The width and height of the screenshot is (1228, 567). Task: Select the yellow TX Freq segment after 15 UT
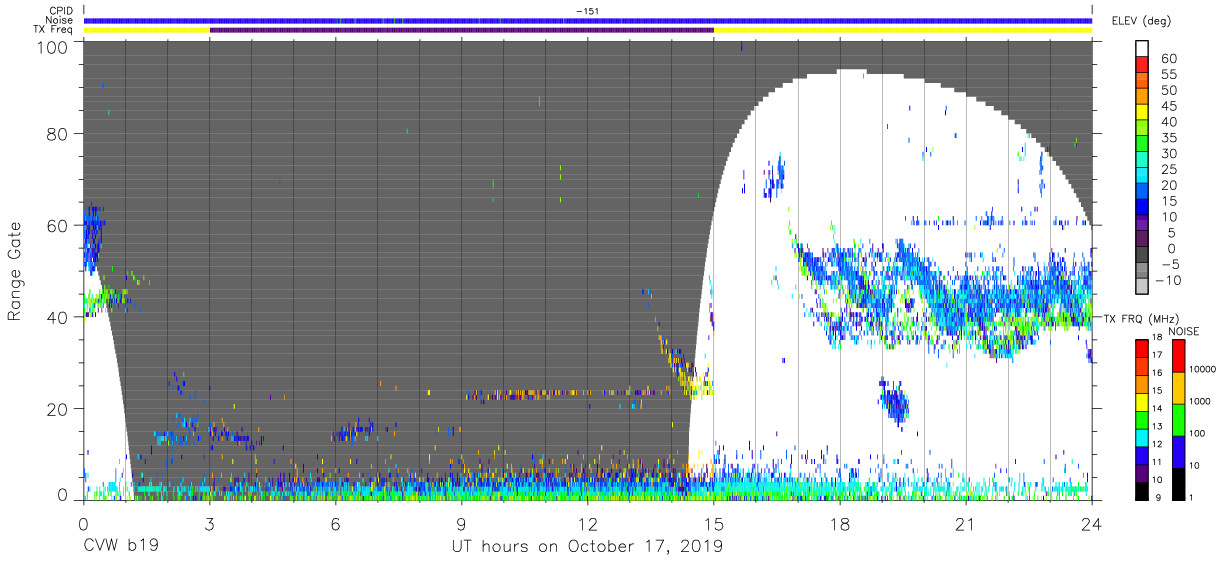(903, 30)
